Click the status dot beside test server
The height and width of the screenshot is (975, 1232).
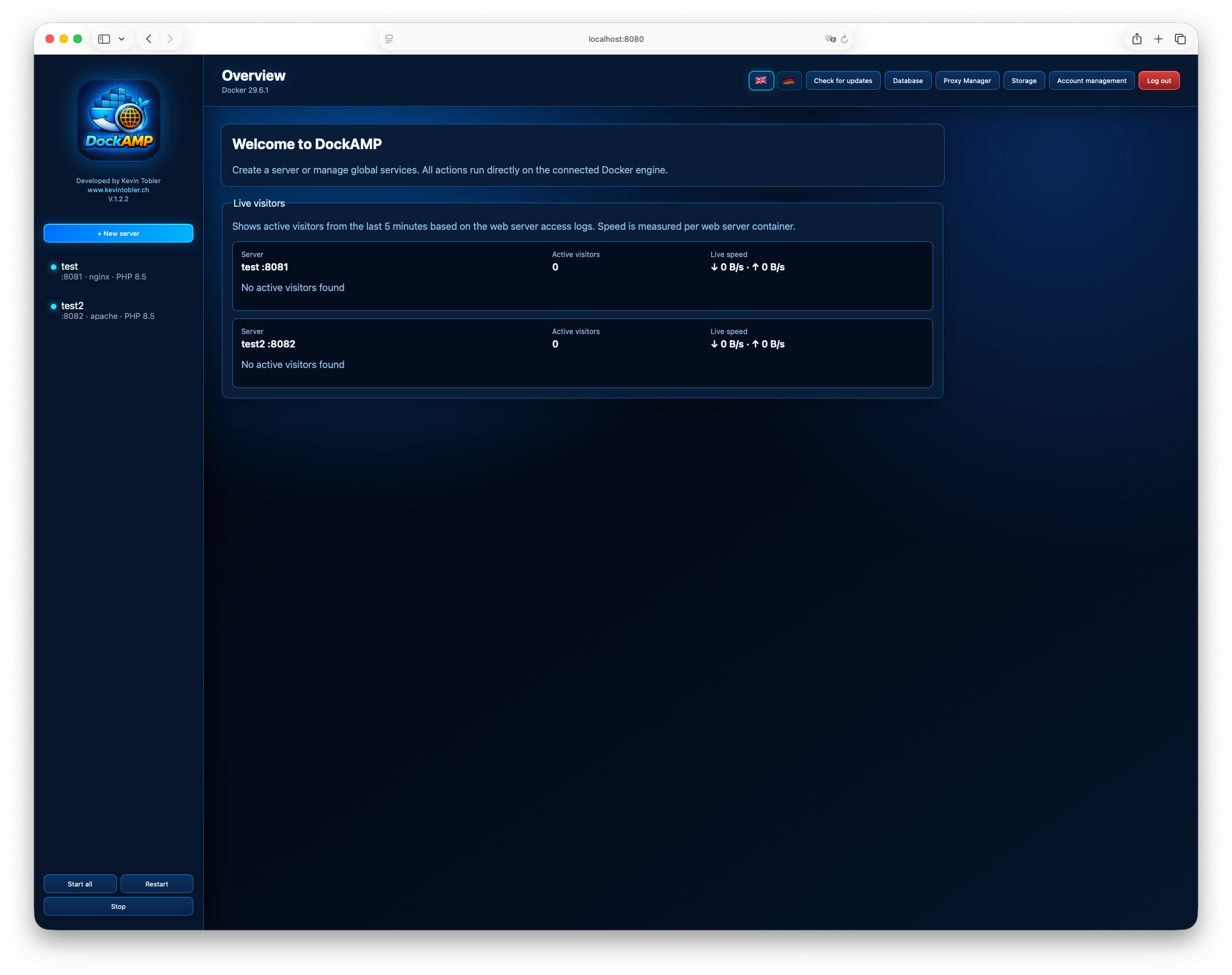(x=53, y=267)
